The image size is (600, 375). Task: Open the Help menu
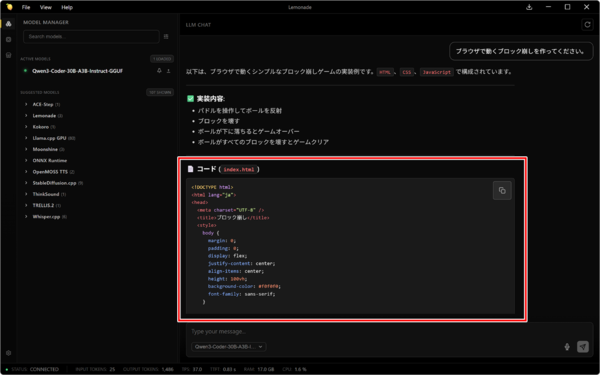67,7
